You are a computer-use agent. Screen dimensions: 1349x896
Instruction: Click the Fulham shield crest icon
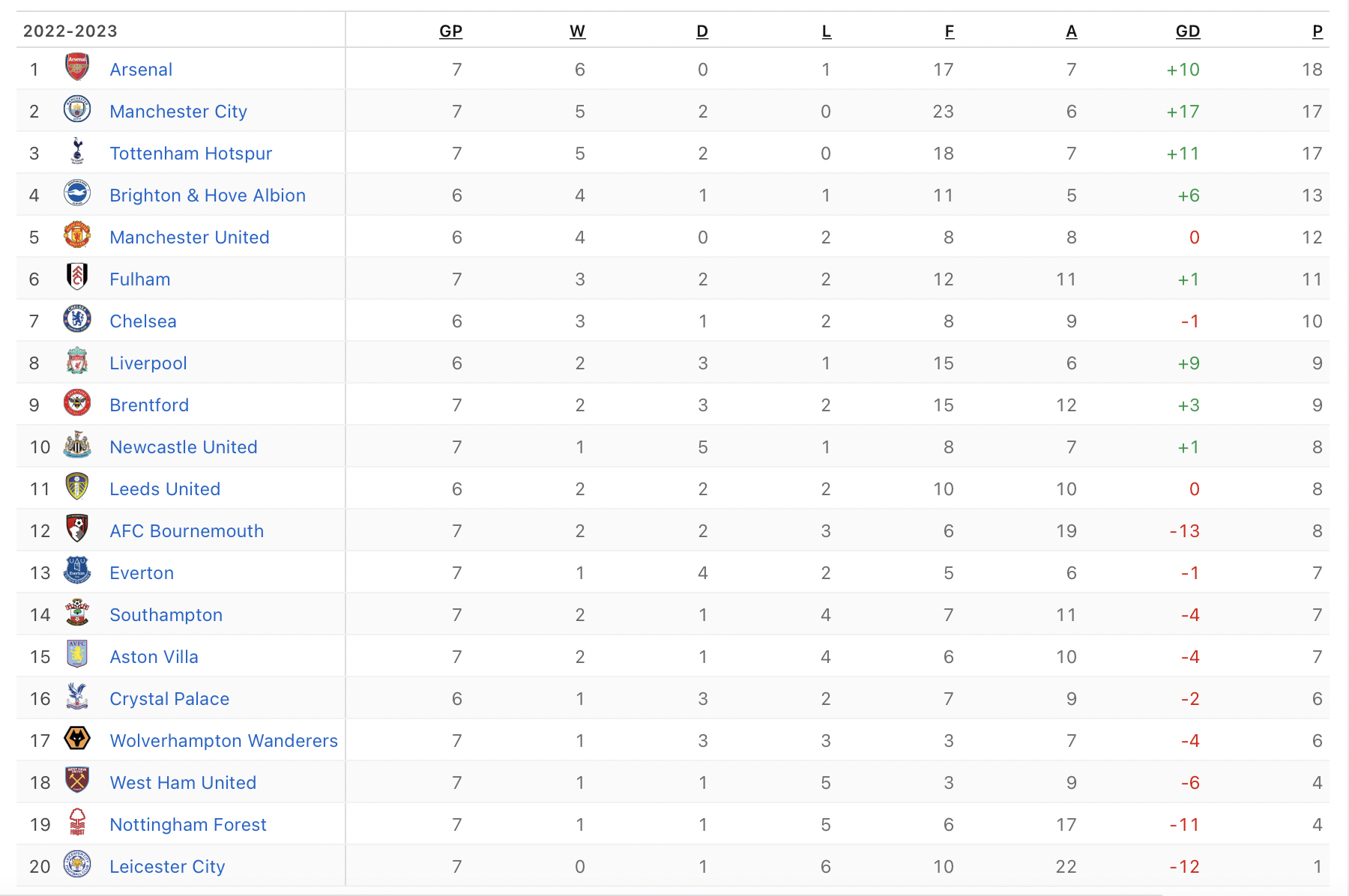pyautogui.click(x=77, y=277)
